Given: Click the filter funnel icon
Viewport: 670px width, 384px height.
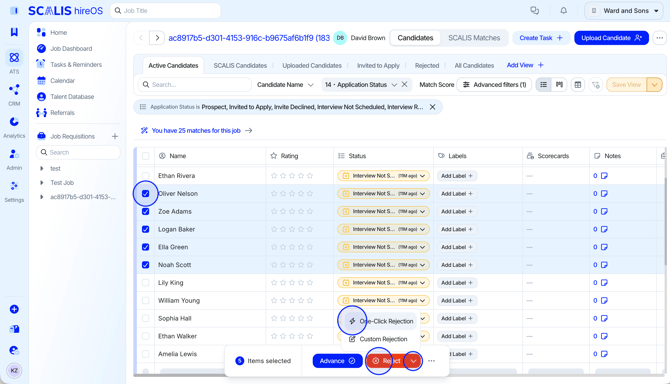Looking at the screenshot, I should pos(596,85).
